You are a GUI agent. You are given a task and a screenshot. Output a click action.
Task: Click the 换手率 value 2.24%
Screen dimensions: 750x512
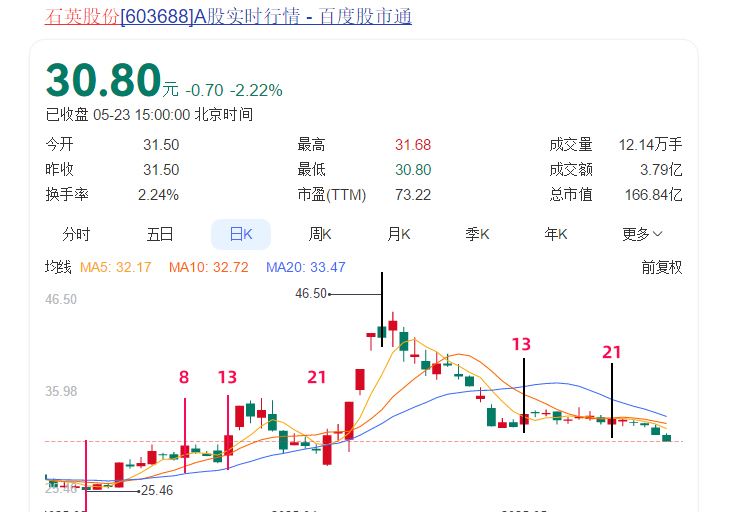point(158,195)
